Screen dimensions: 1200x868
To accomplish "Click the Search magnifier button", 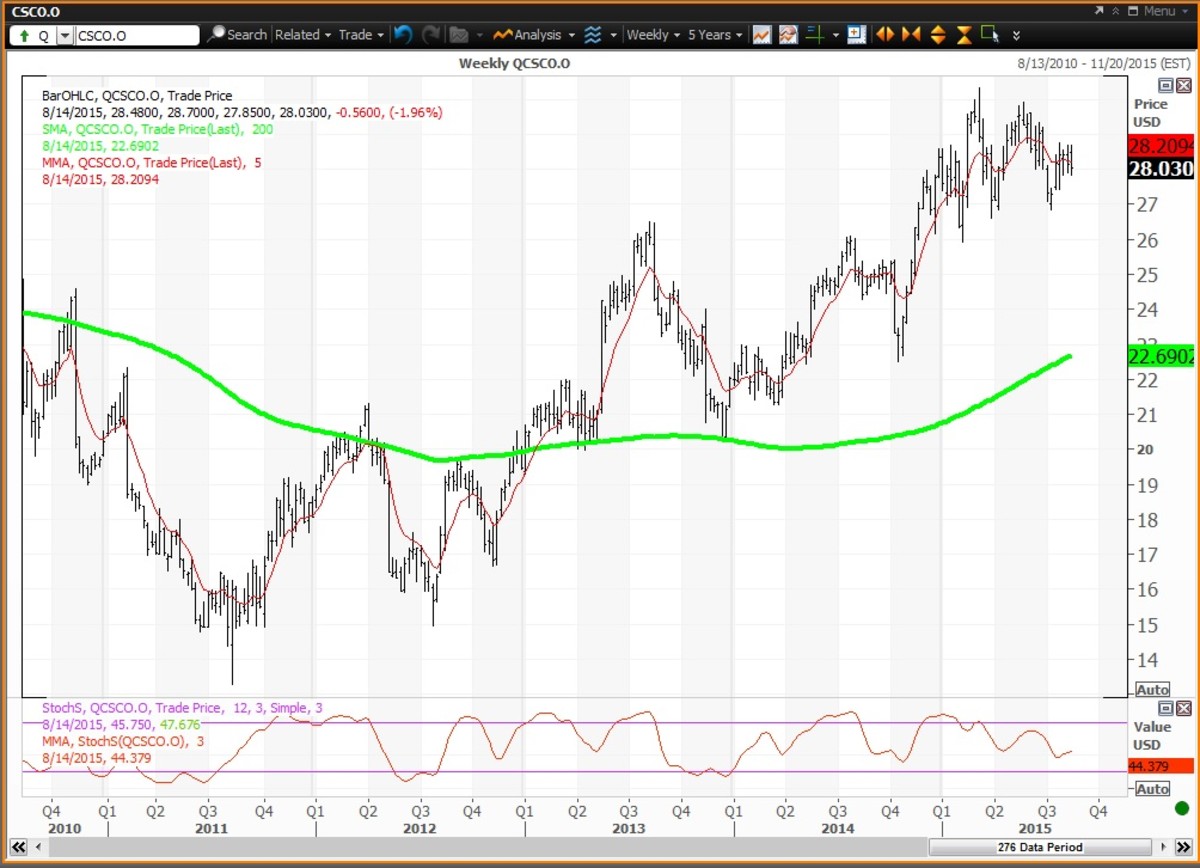I will 236,35.
